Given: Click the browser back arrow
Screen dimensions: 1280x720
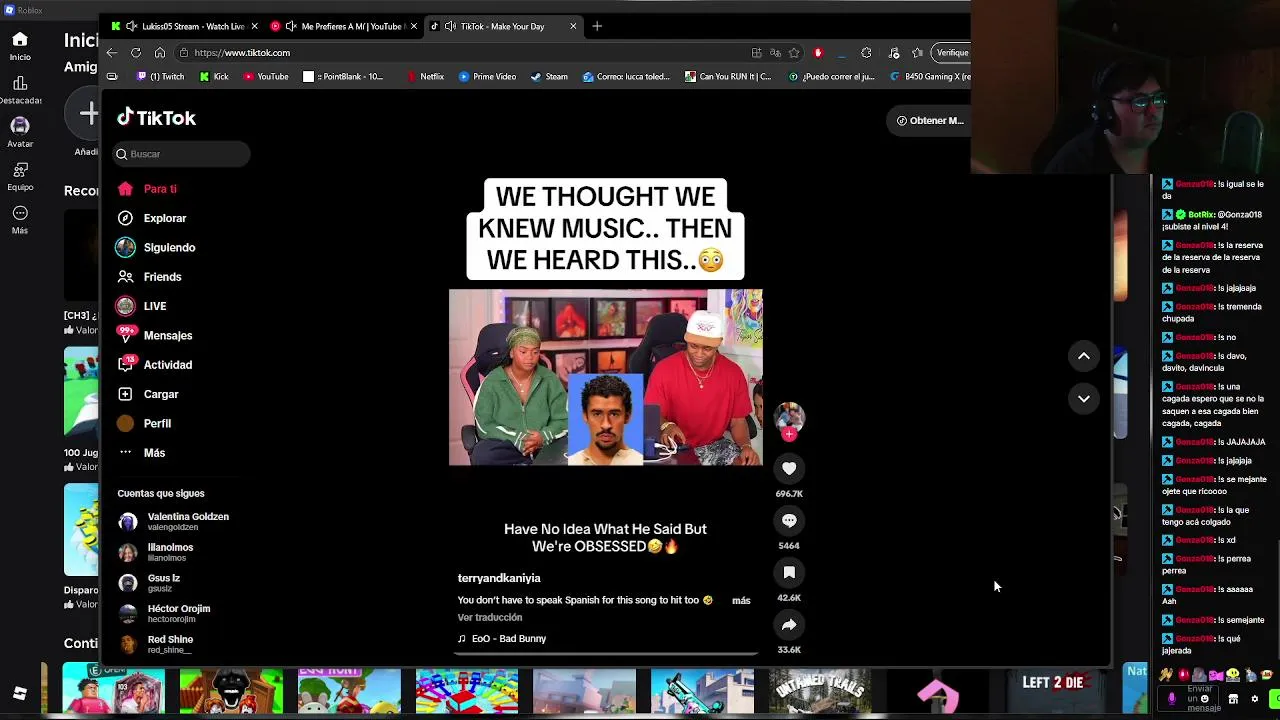Looking at the screenshot, I should tap(112, 53).
